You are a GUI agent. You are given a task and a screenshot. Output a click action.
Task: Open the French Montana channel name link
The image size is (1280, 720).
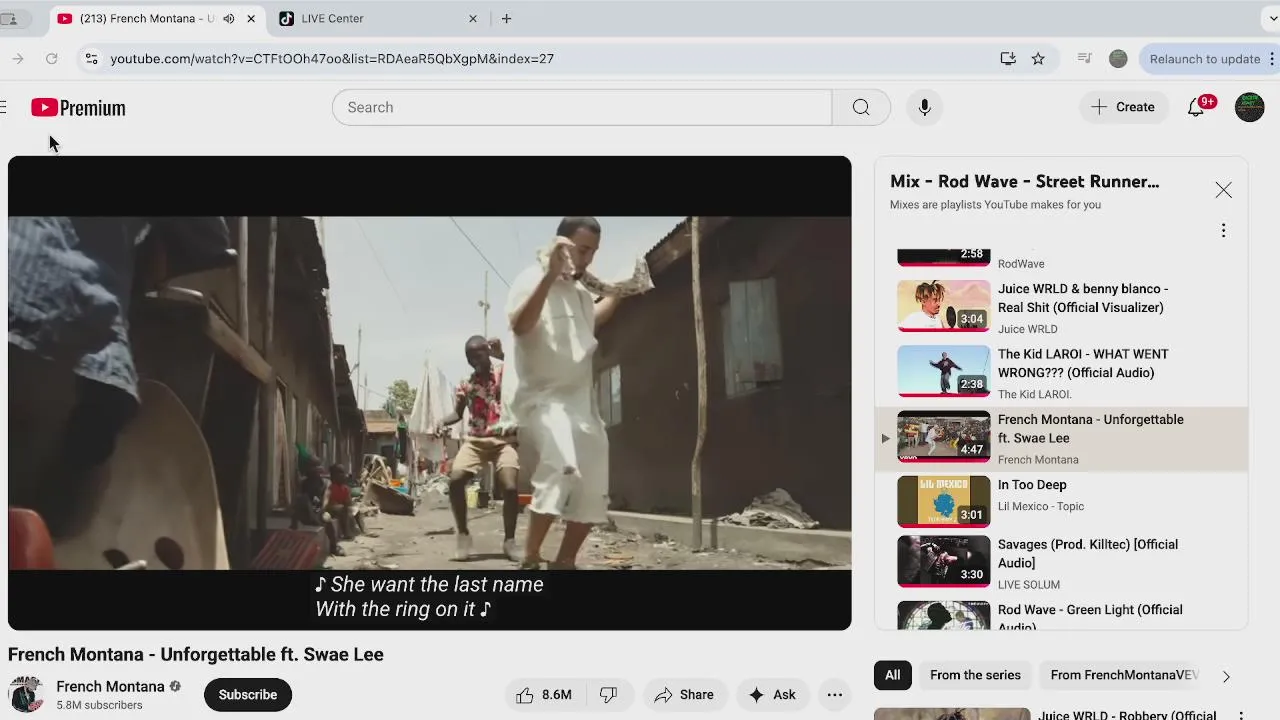(110, 686)
